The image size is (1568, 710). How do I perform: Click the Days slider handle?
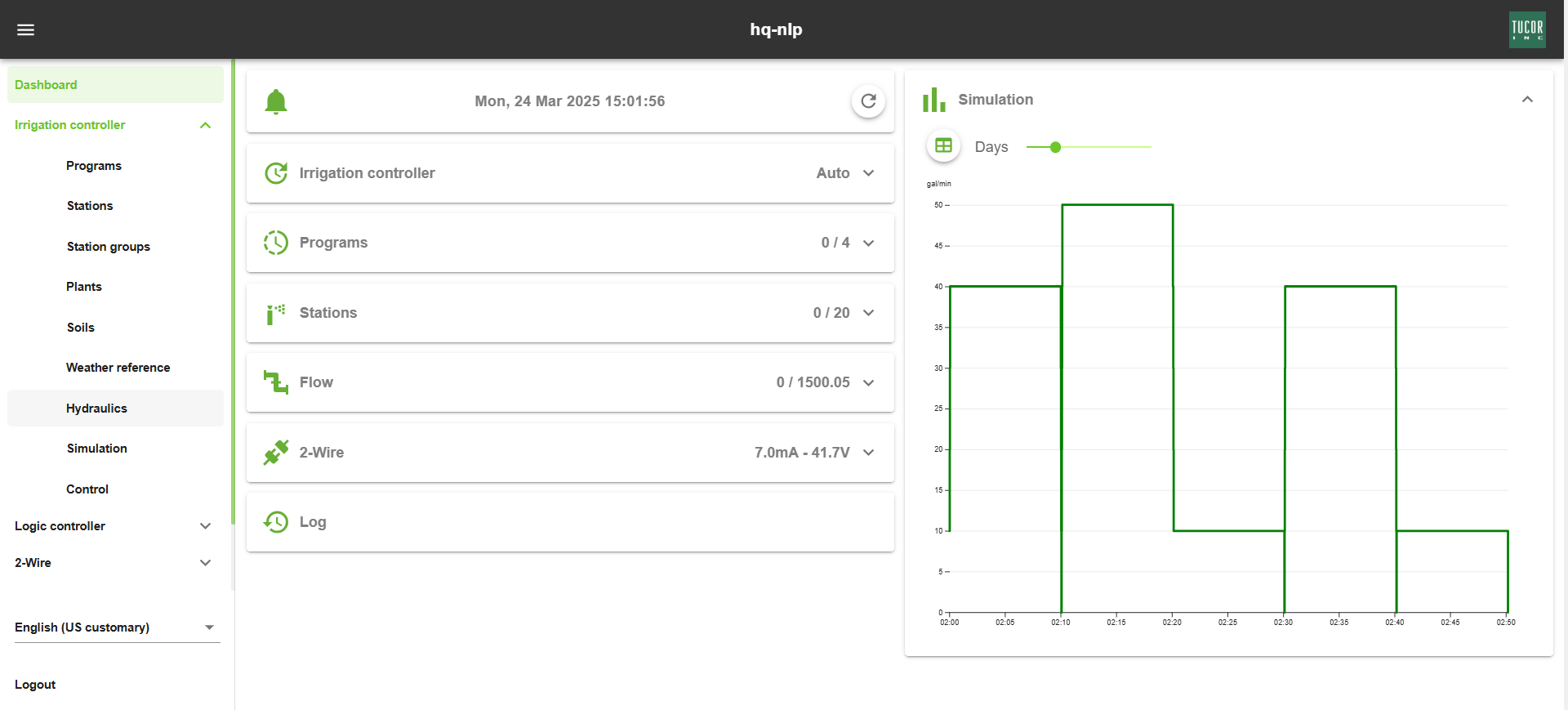1055,147
